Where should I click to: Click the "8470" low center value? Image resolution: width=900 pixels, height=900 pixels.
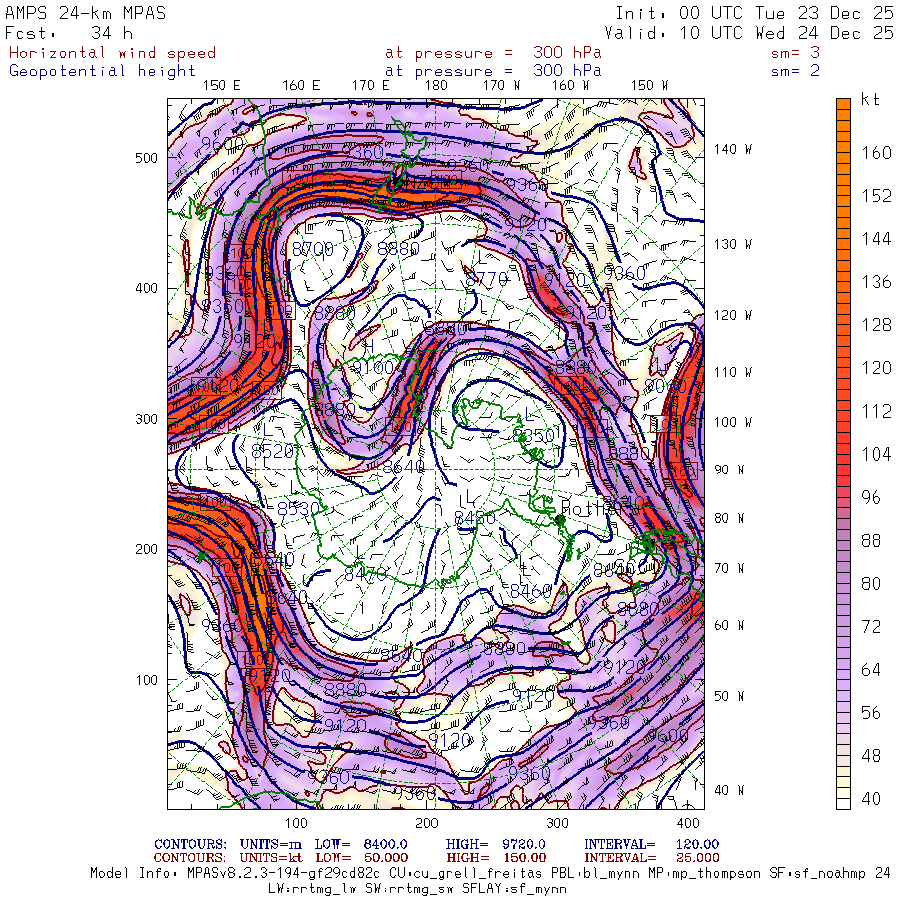365,573
